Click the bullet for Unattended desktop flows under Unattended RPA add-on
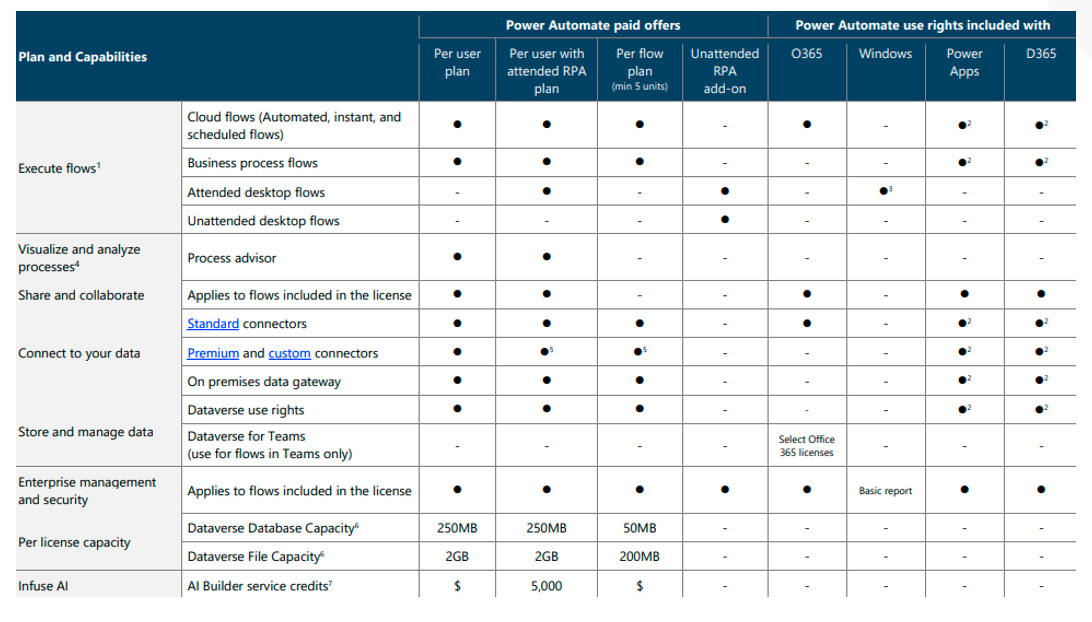 pyautogui.click(x=724, y=221)
